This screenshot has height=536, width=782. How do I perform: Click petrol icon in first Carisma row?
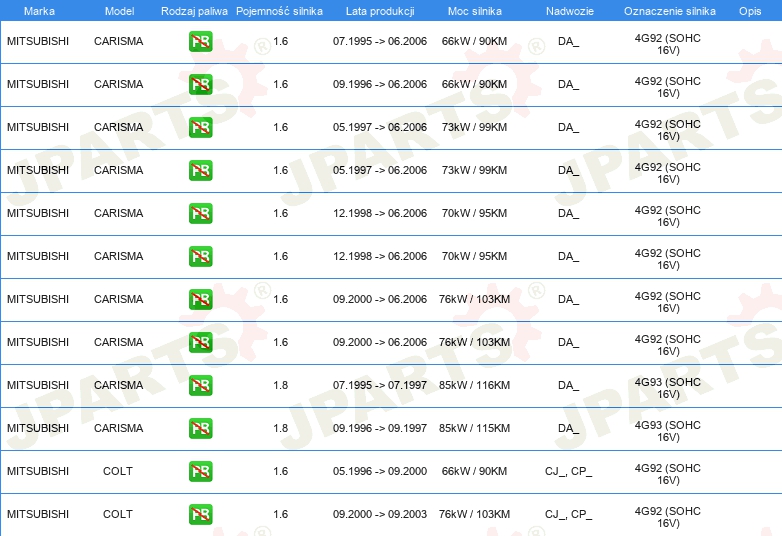pyautogui.click(x=200, y=41)
